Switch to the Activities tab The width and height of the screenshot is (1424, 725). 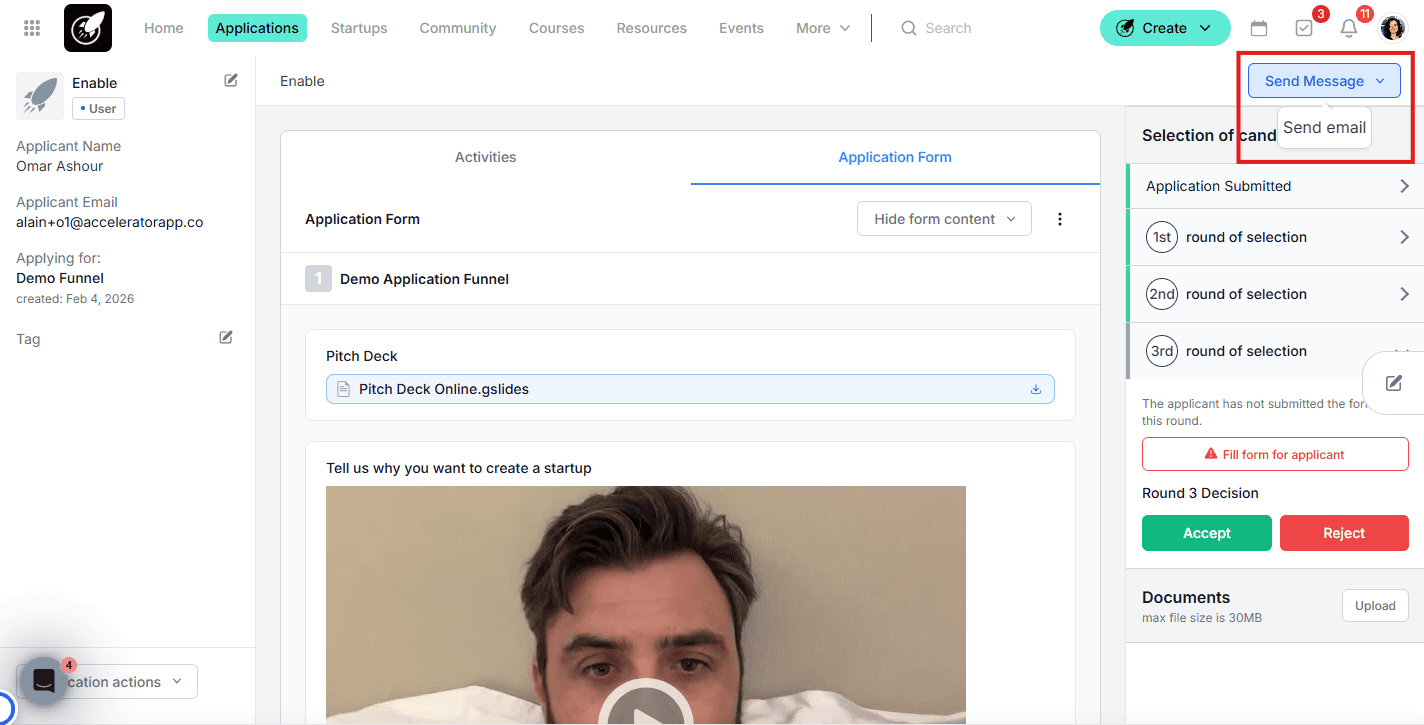485,157
